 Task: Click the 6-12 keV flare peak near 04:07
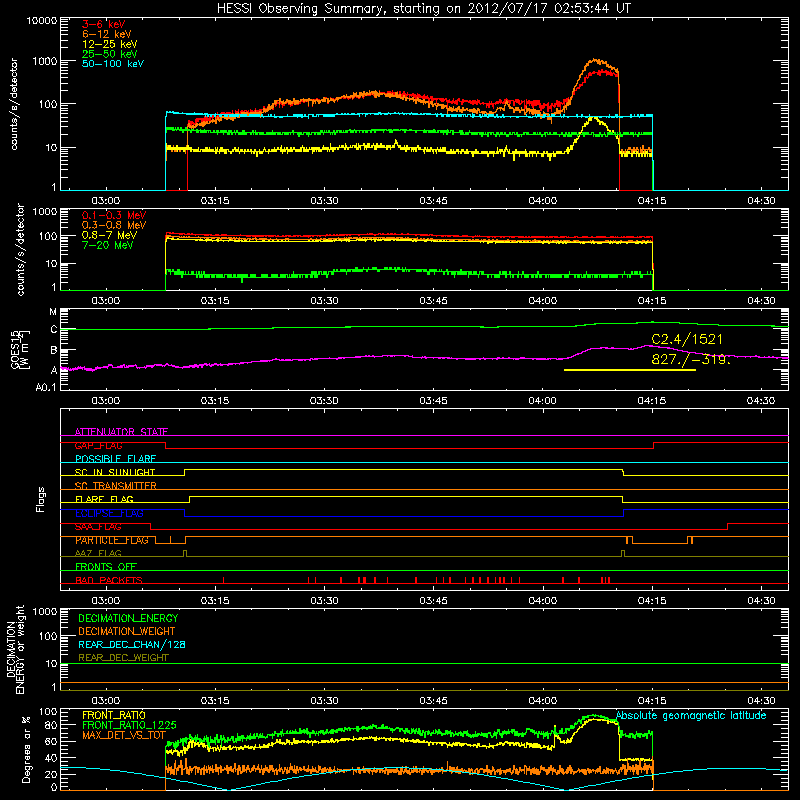coord(594,60)
